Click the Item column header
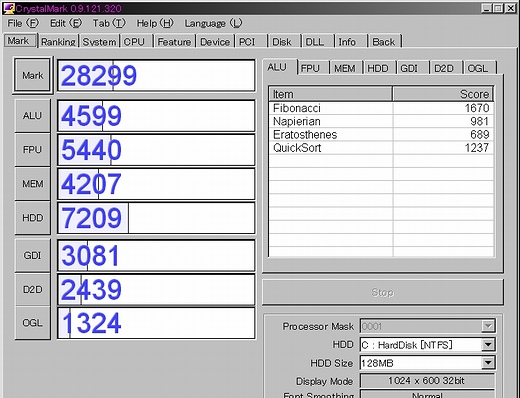Screen dimensions: 520x398 pyautogui.click(x=331, y=94)
